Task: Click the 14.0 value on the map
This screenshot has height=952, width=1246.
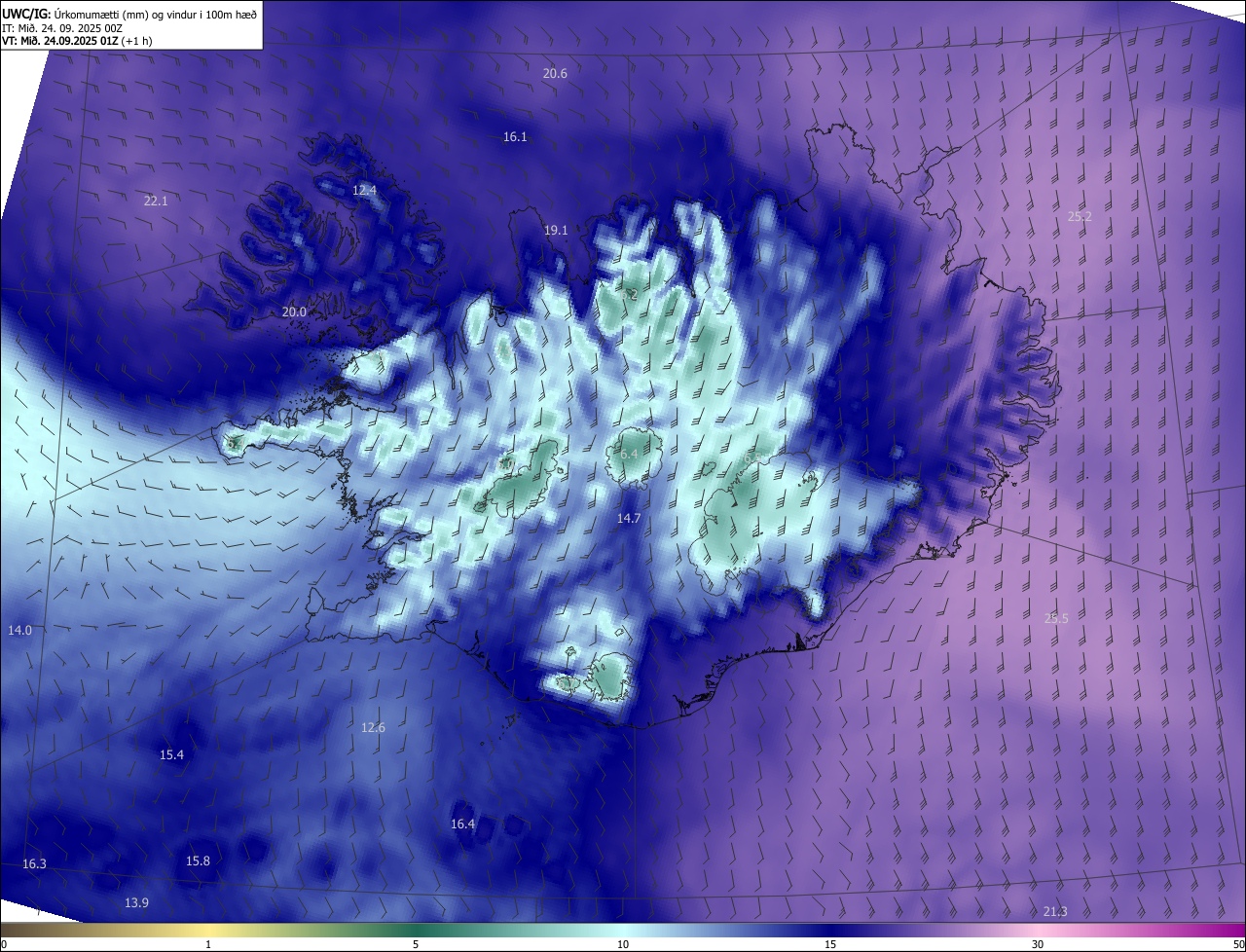Action: point(19,631)
